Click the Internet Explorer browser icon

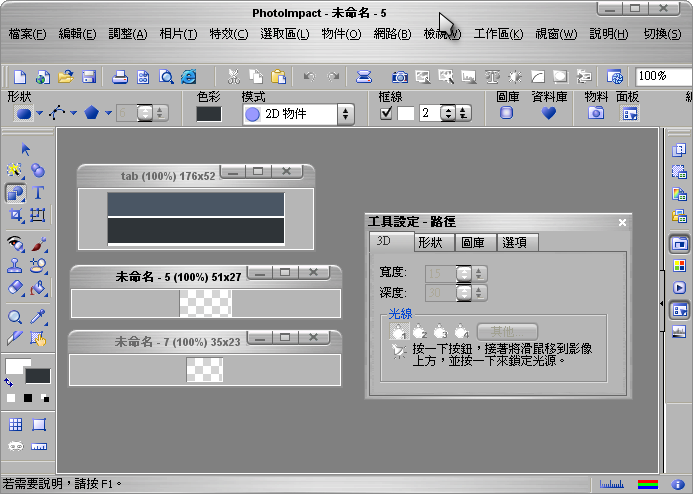[x=189, y=77]
